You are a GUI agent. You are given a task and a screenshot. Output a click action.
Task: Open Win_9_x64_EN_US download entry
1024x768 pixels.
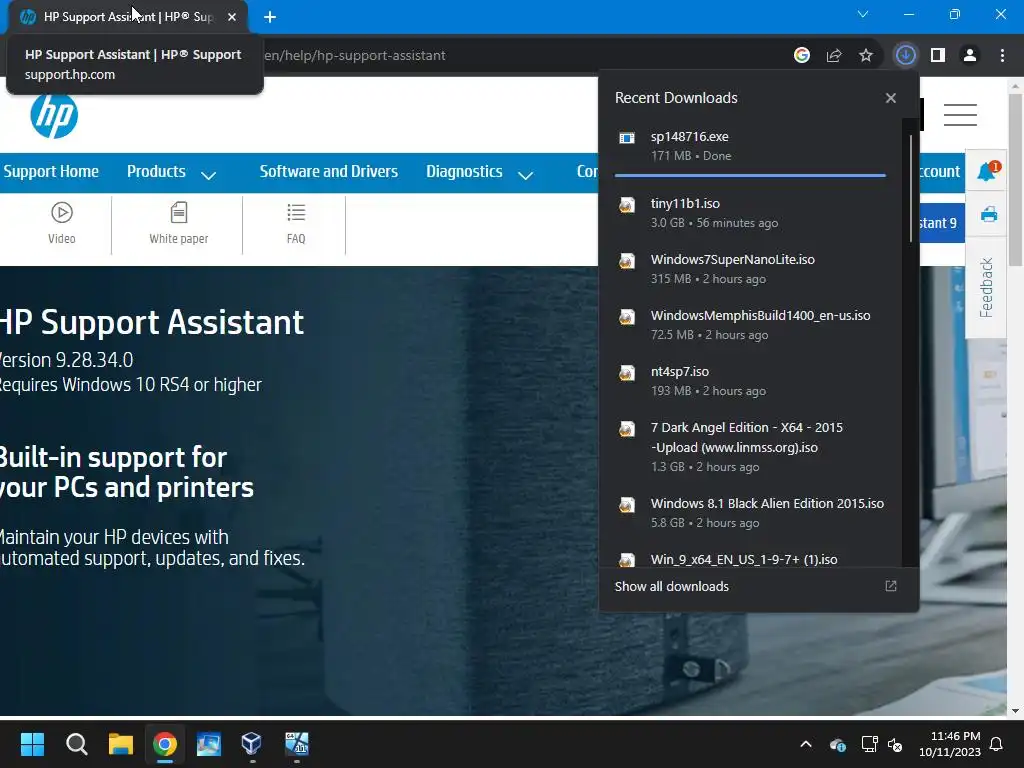click(x=750, y=559)
